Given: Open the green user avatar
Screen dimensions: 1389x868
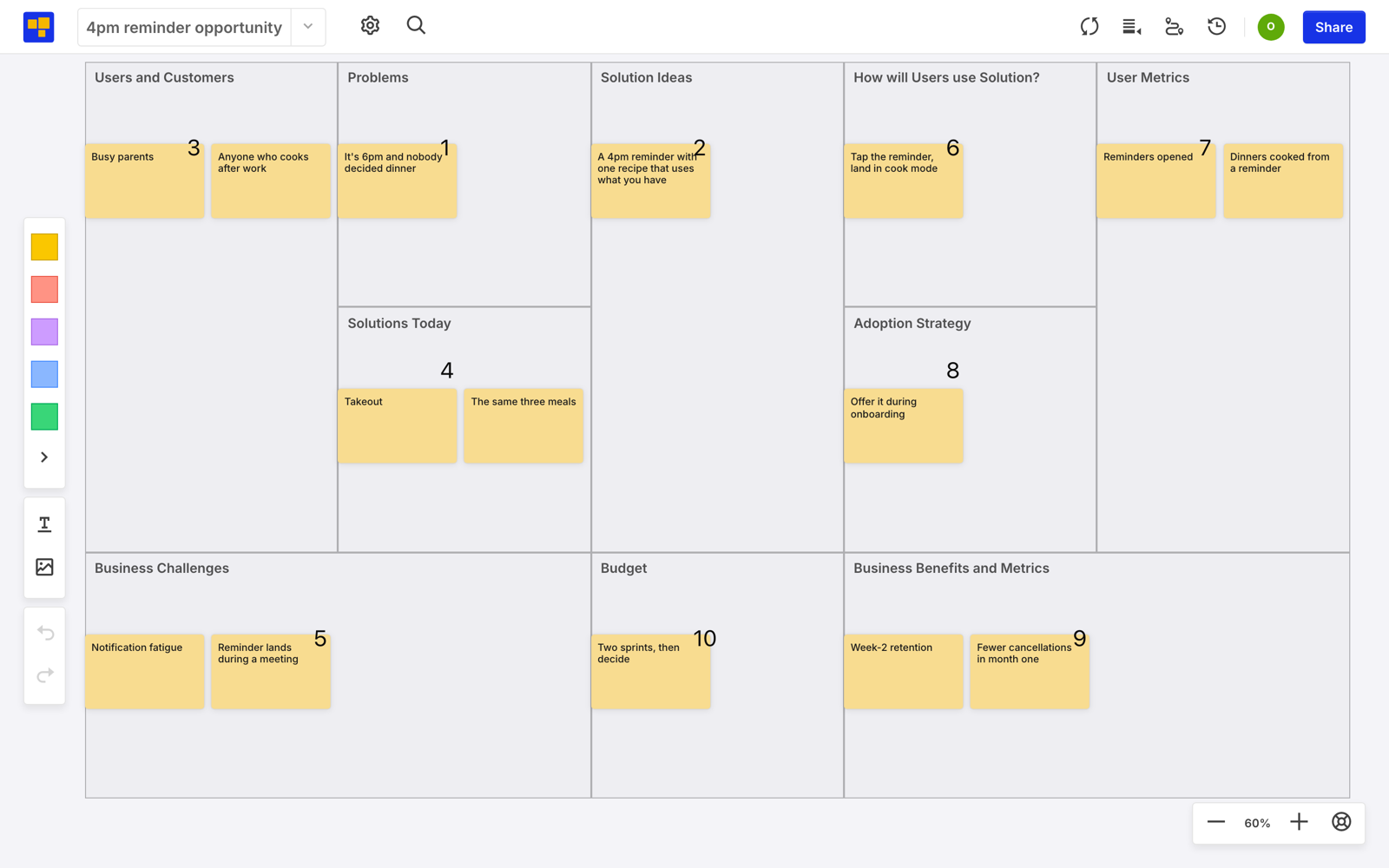Looking at the screenshot, I should pos(1271,27).
